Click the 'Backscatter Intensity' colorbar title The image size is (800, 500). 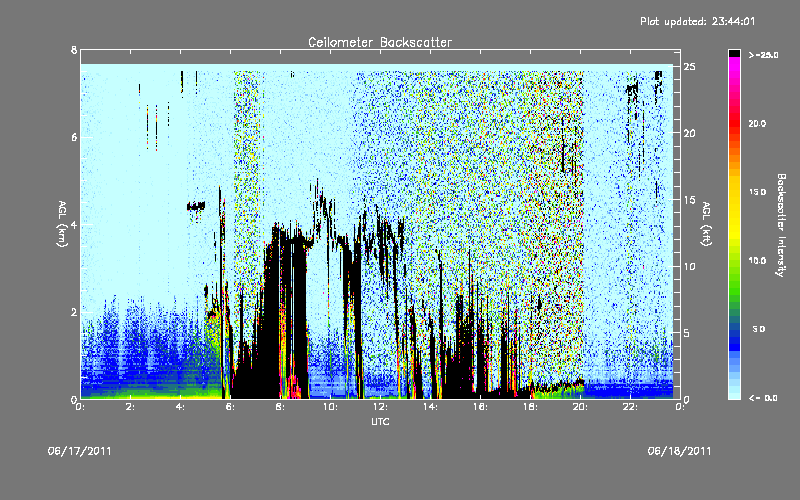[781, 225]
